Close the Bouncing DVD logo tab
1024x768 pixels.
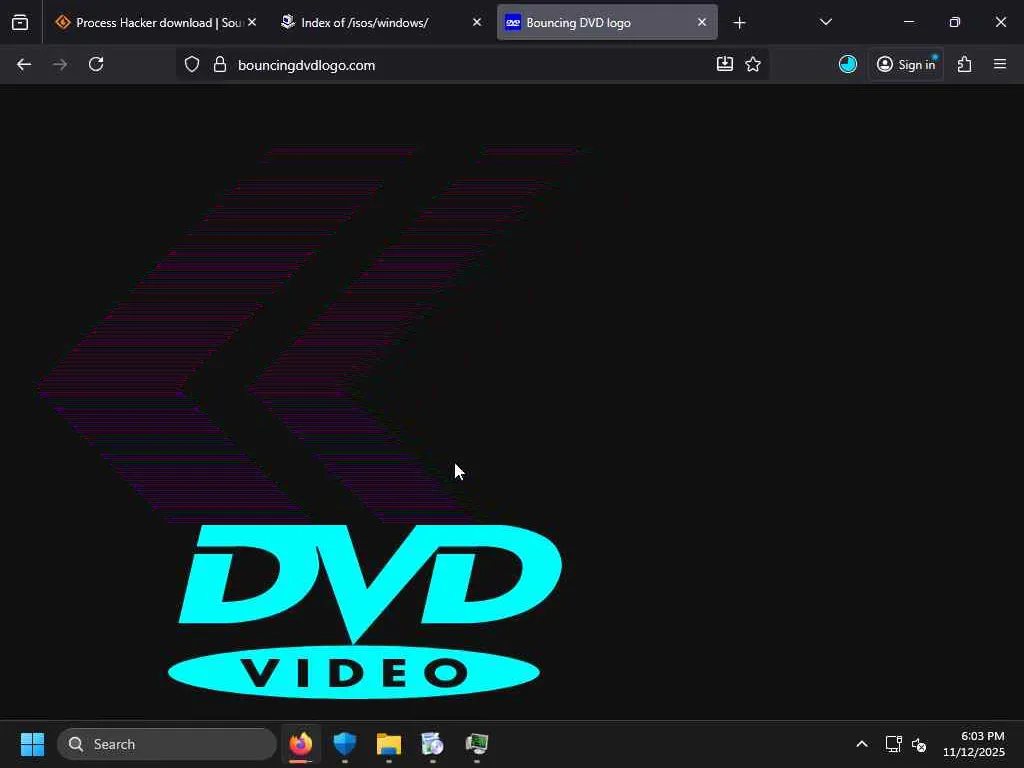[701, 22]
